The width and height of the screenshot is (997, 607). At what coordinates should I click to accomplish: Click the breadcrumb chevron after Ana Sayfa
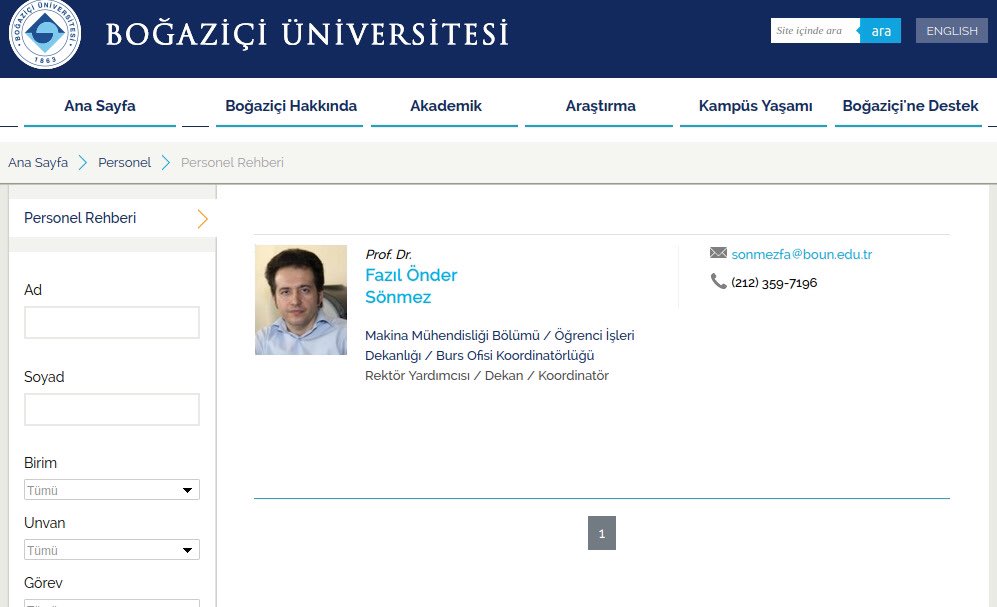(83, 162)
